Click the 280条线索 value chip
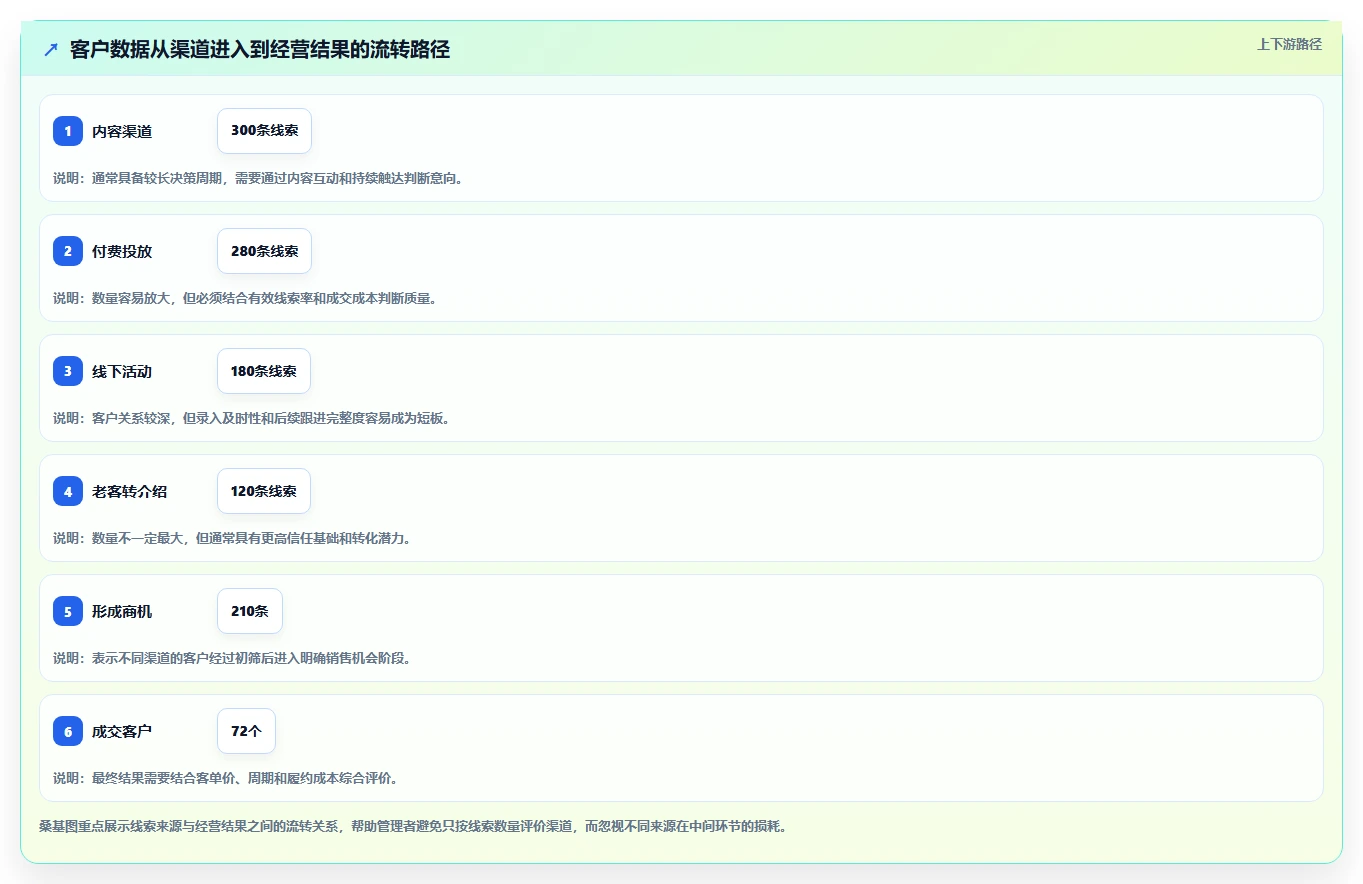The image size is (1363, 884). click(x=264, y=251)
